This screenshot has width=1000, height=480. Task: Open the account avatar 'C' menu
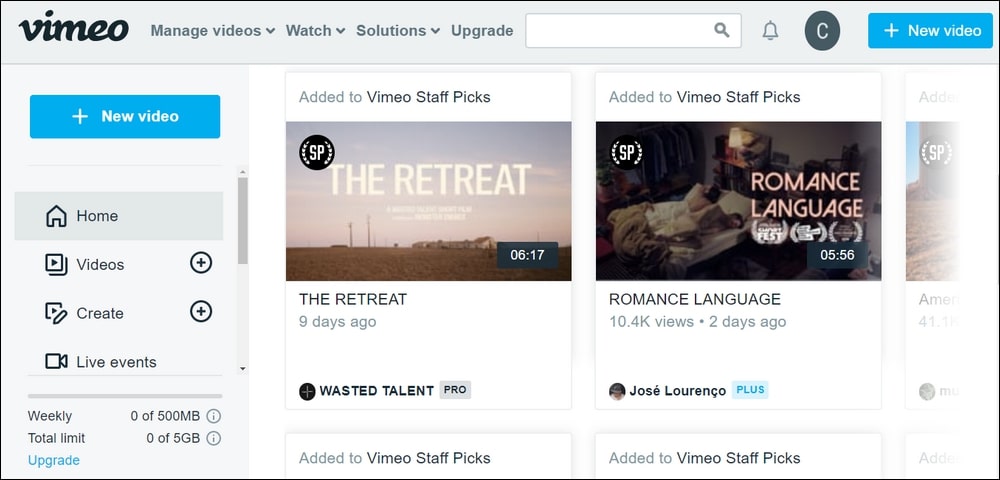pyautogui.click(x=822, y=31)
